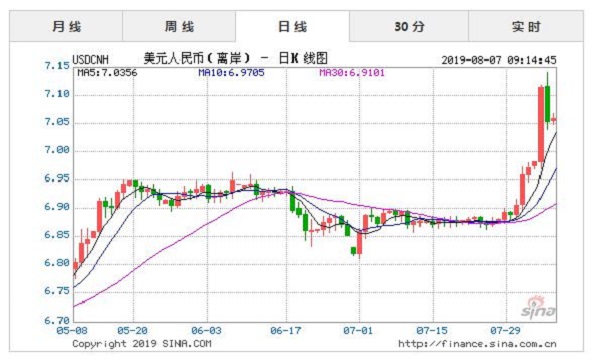Click the 6.95 price axis label
Screen dimensions: 600x363
[x=57, y=178]
